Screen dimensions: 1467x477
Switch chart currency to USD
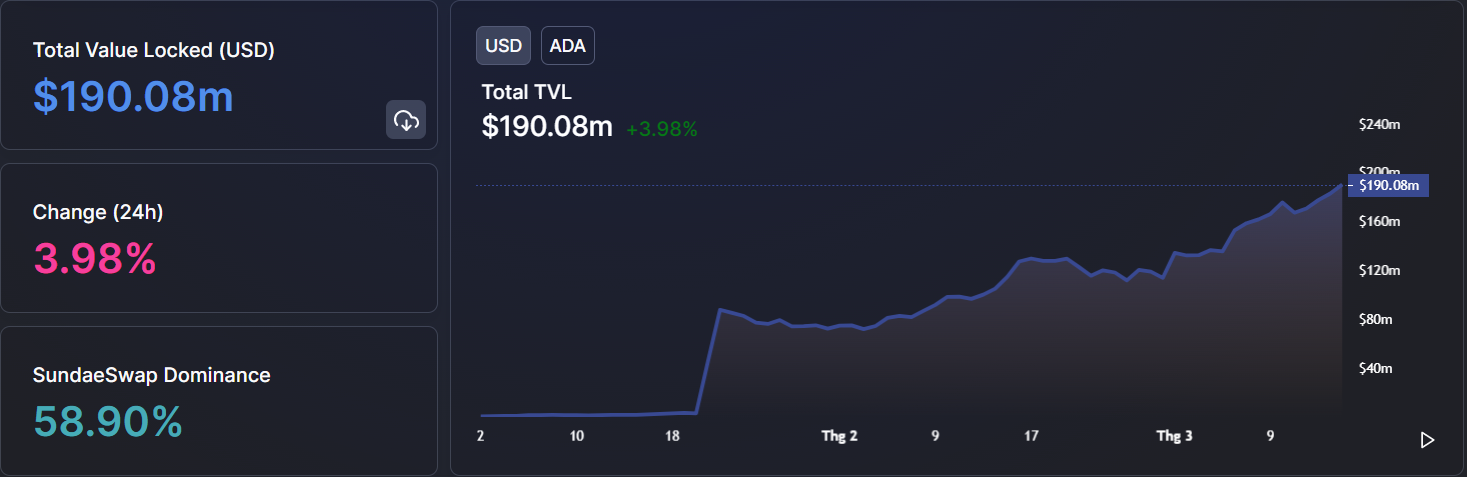pyautogui.click(x=503, y=45)
